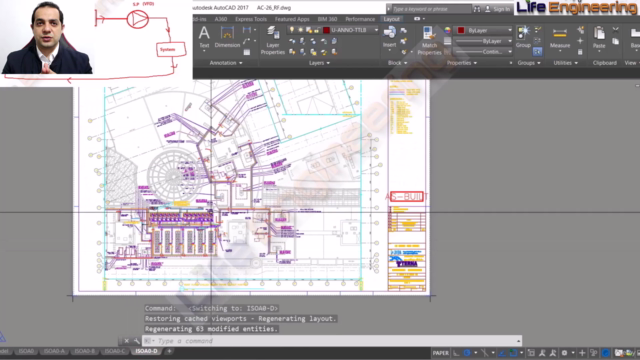Toggle PAPER space in status bar

pyautogui.click(x=440, y=353)
